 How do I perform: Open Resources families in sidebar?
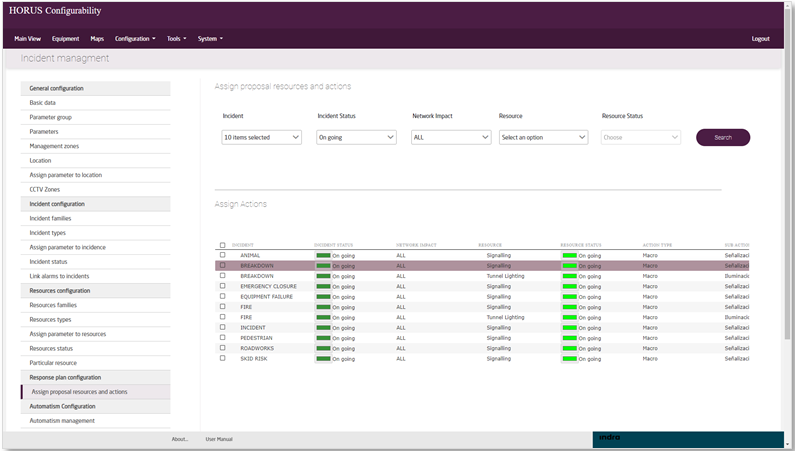(x=95, y=305)
